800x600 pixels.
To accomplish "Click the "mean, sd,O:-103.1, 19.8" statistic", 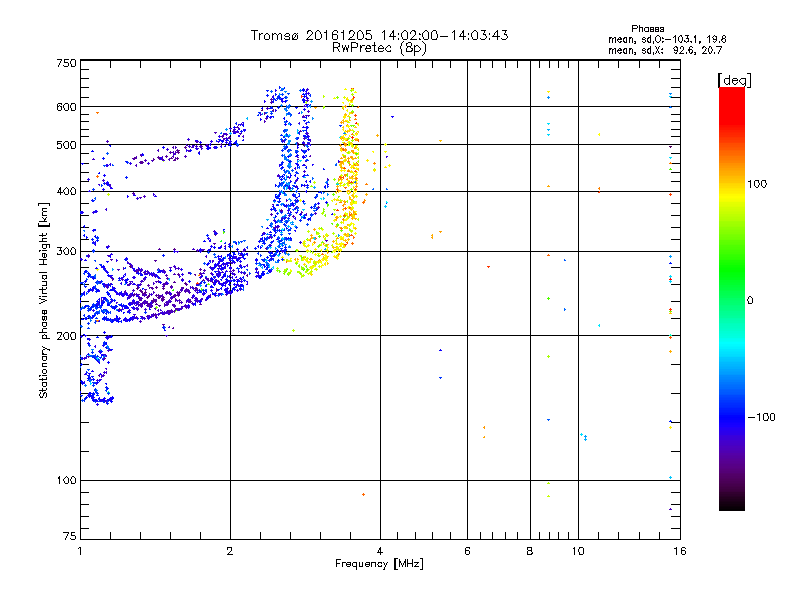I will (667, 39).
